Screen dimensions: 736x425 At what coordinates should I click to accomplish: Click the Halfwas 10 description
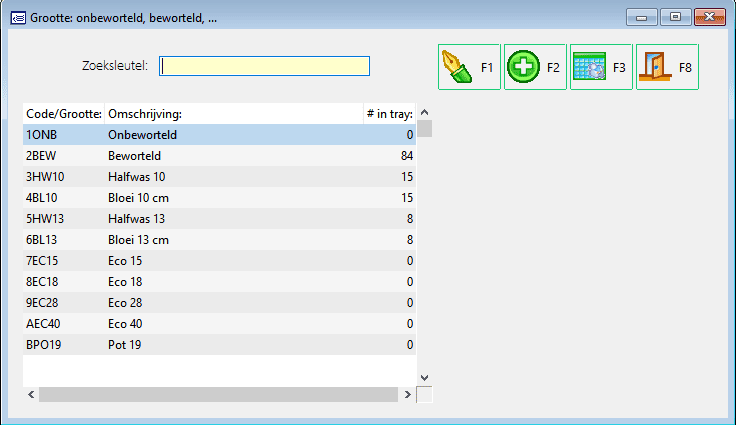(137, 177)
